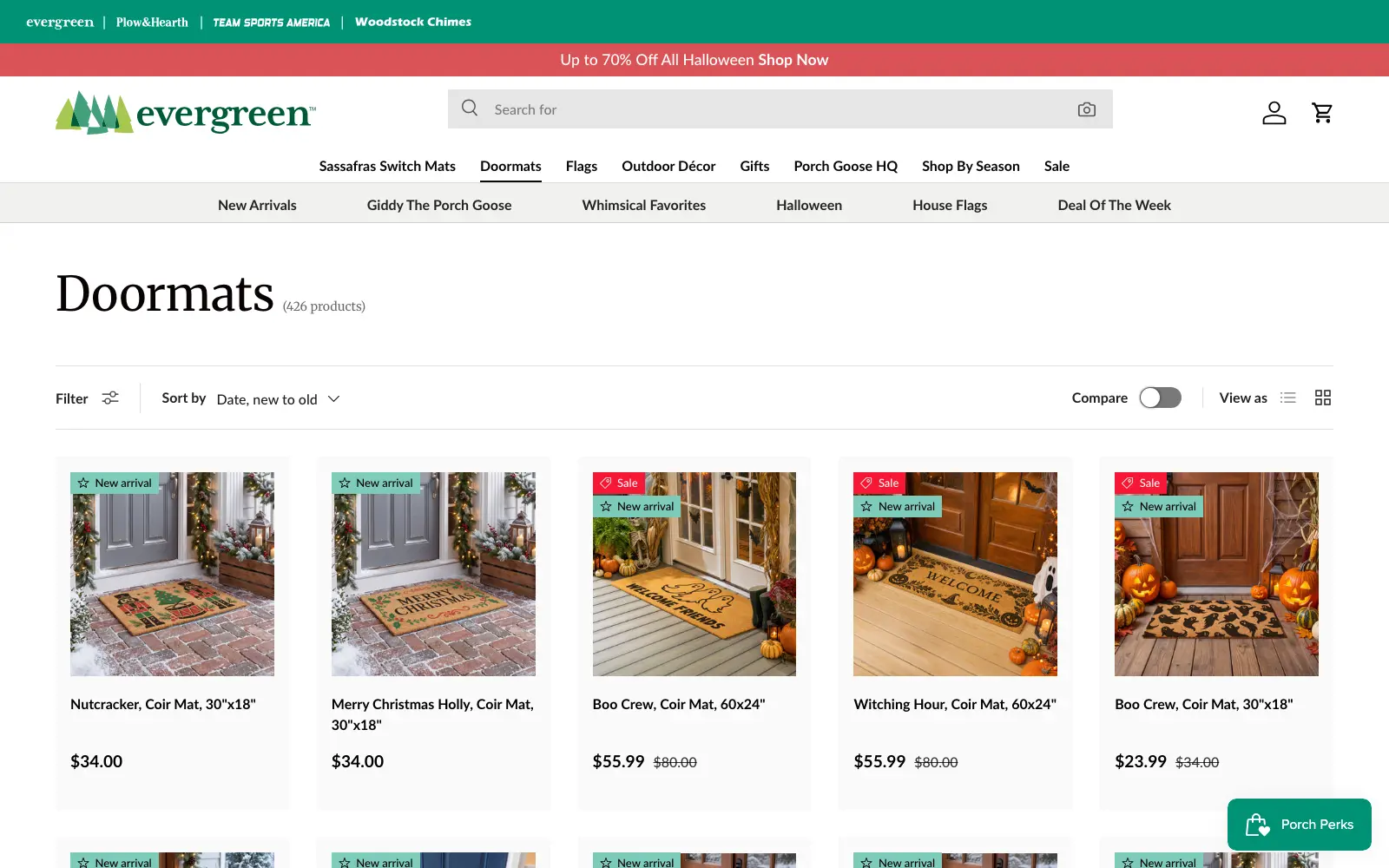Open Porch Perks rewards button
This screenshot has height=868, width=1389.
coord(1299,825)
